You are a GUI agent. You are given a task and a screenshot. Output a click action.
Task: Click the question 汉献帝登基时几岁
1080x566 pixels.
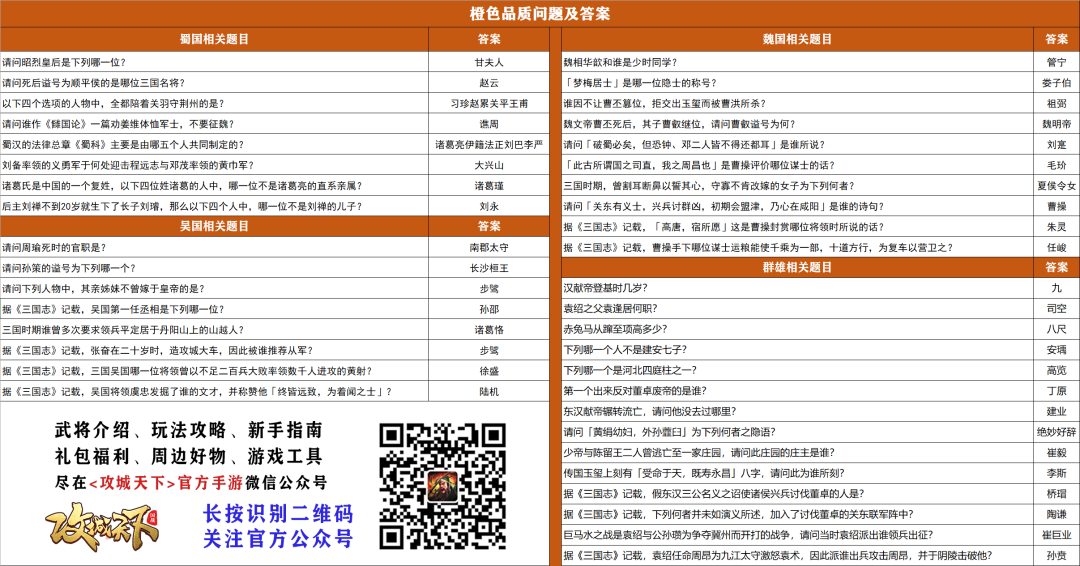pos(605,288)
